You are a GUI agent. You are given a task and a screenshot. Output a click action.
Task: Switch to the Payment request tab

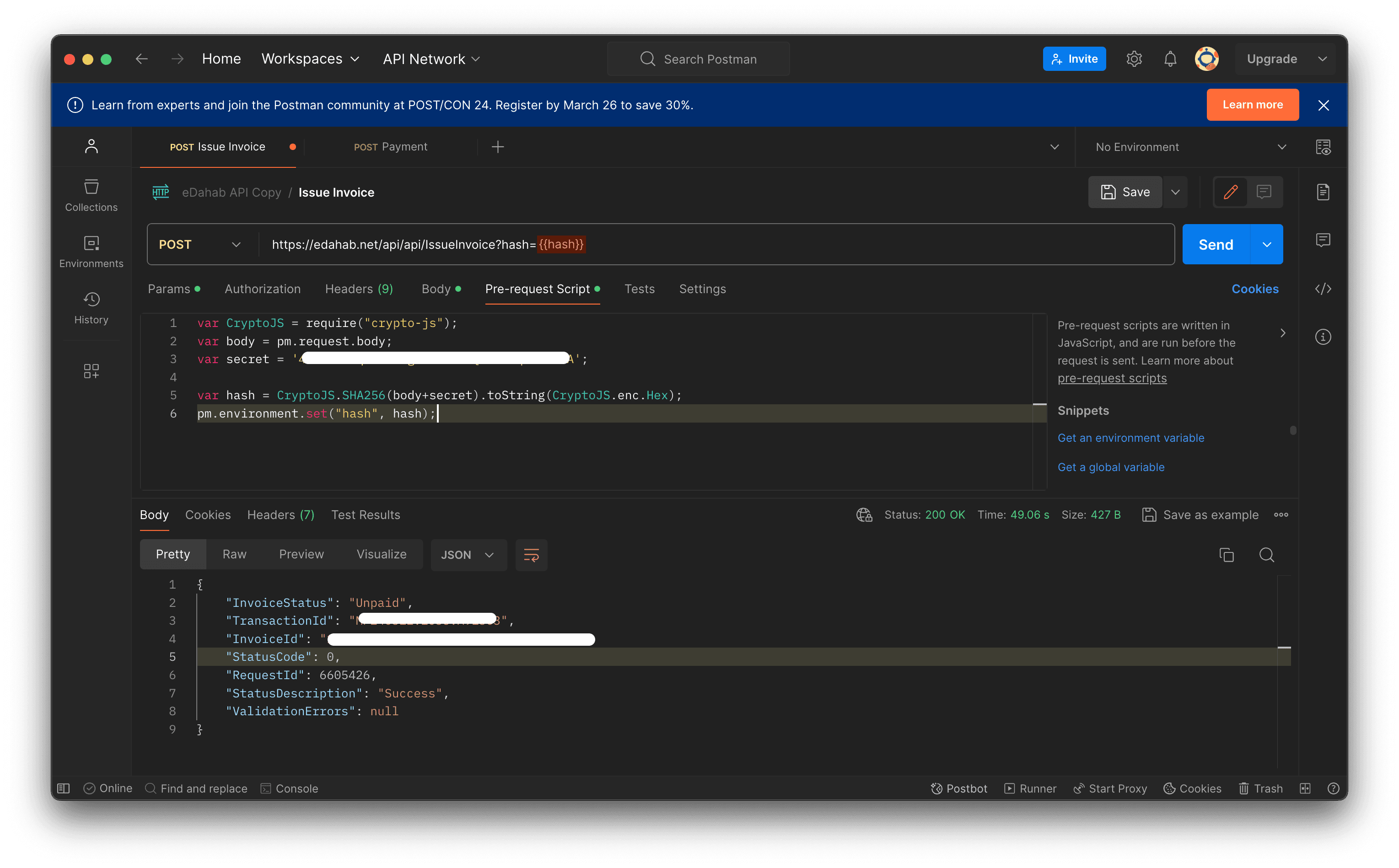point(391,147)
